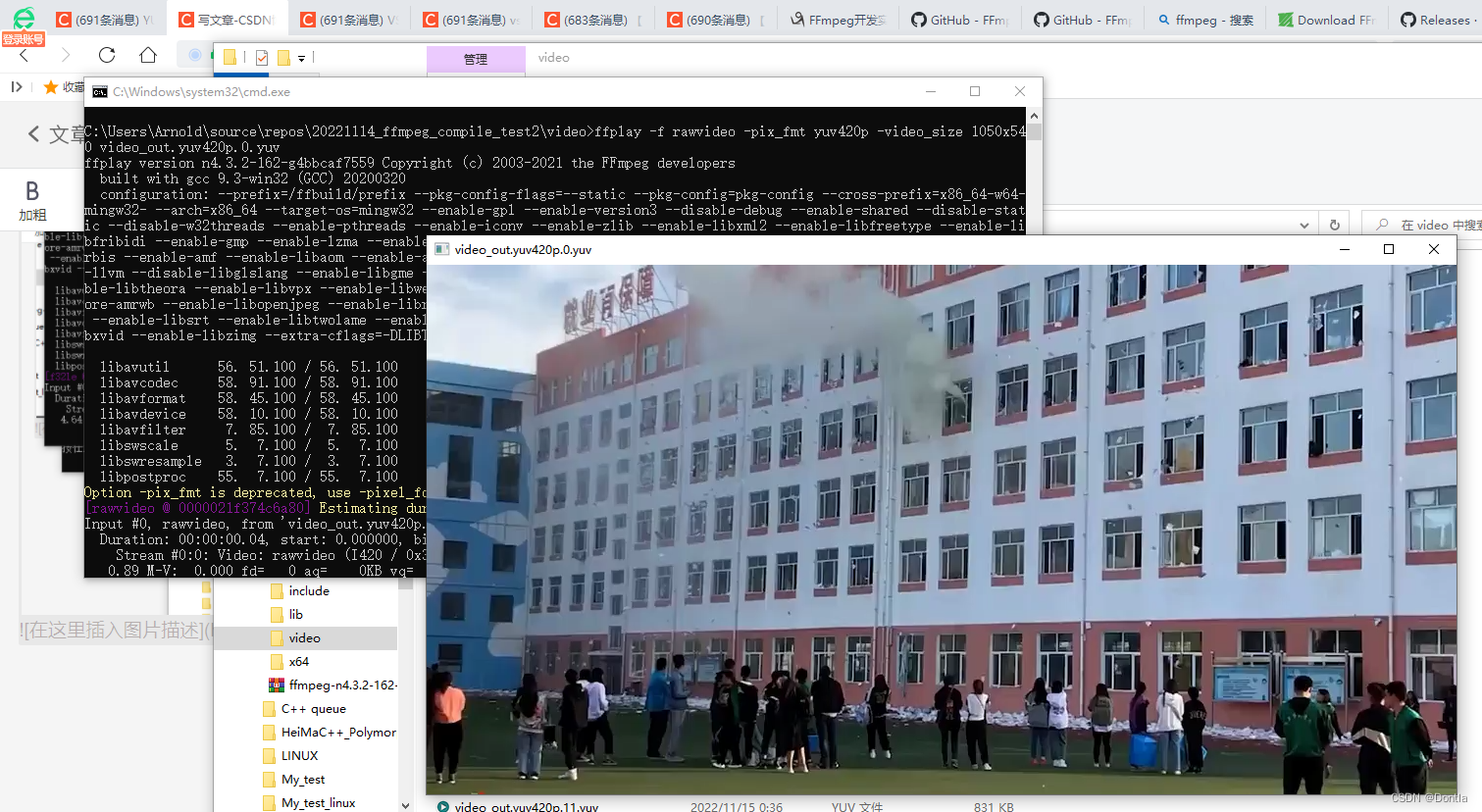Select the file video_out.yuv420p.11.yuv
Image resolution: width=1482 pixels, height=812 pixels.
pyautogui.click(x=526, y=807)
